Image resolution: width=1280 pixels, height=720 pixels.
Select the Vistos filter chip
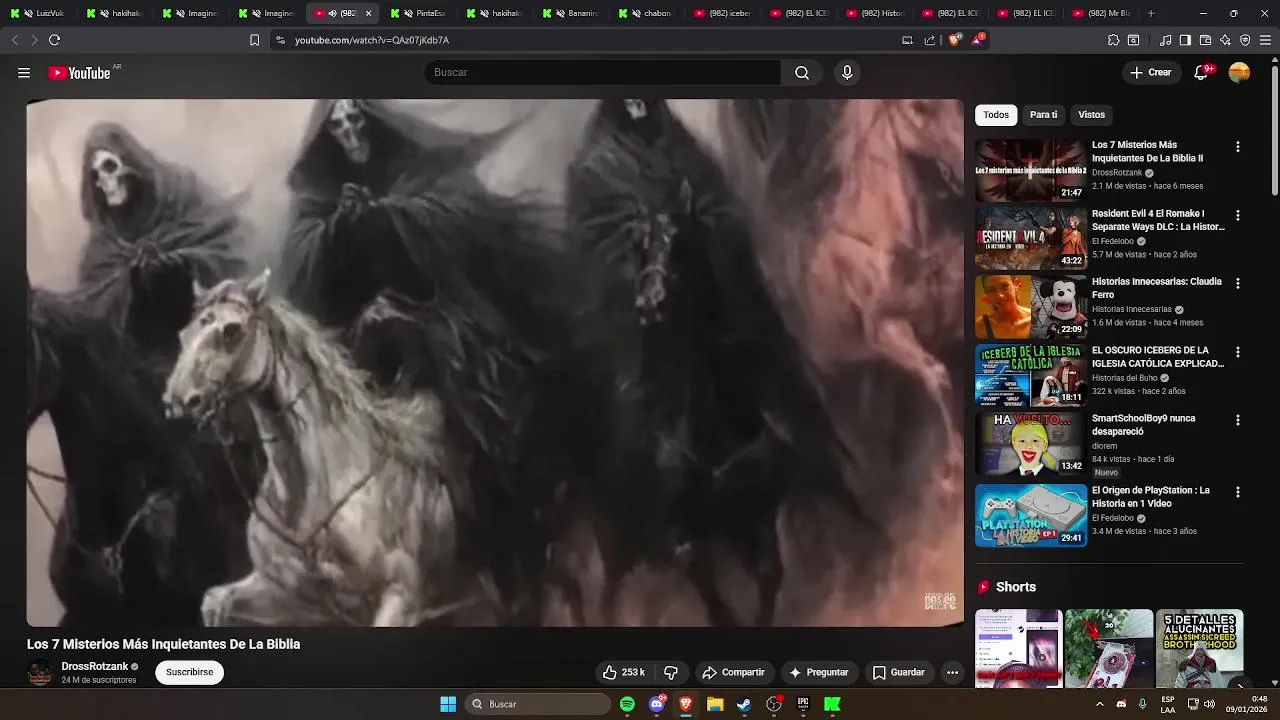(1092, 115)
